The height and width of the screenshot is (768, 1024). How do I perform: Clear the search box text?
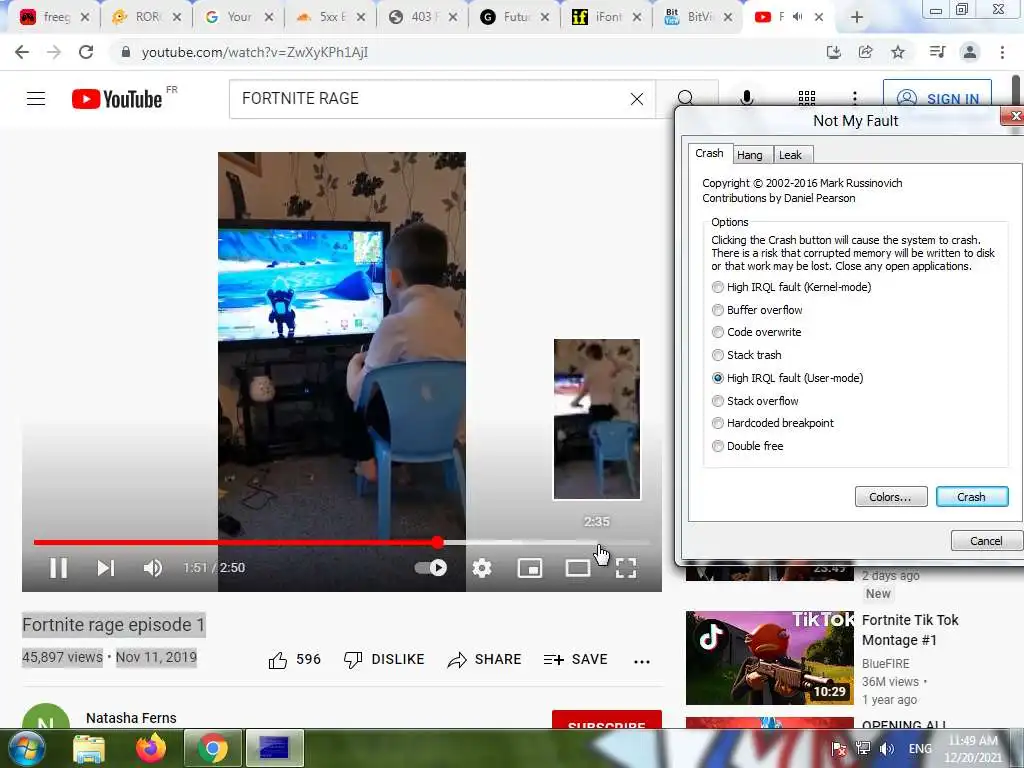tap(637, 99)
